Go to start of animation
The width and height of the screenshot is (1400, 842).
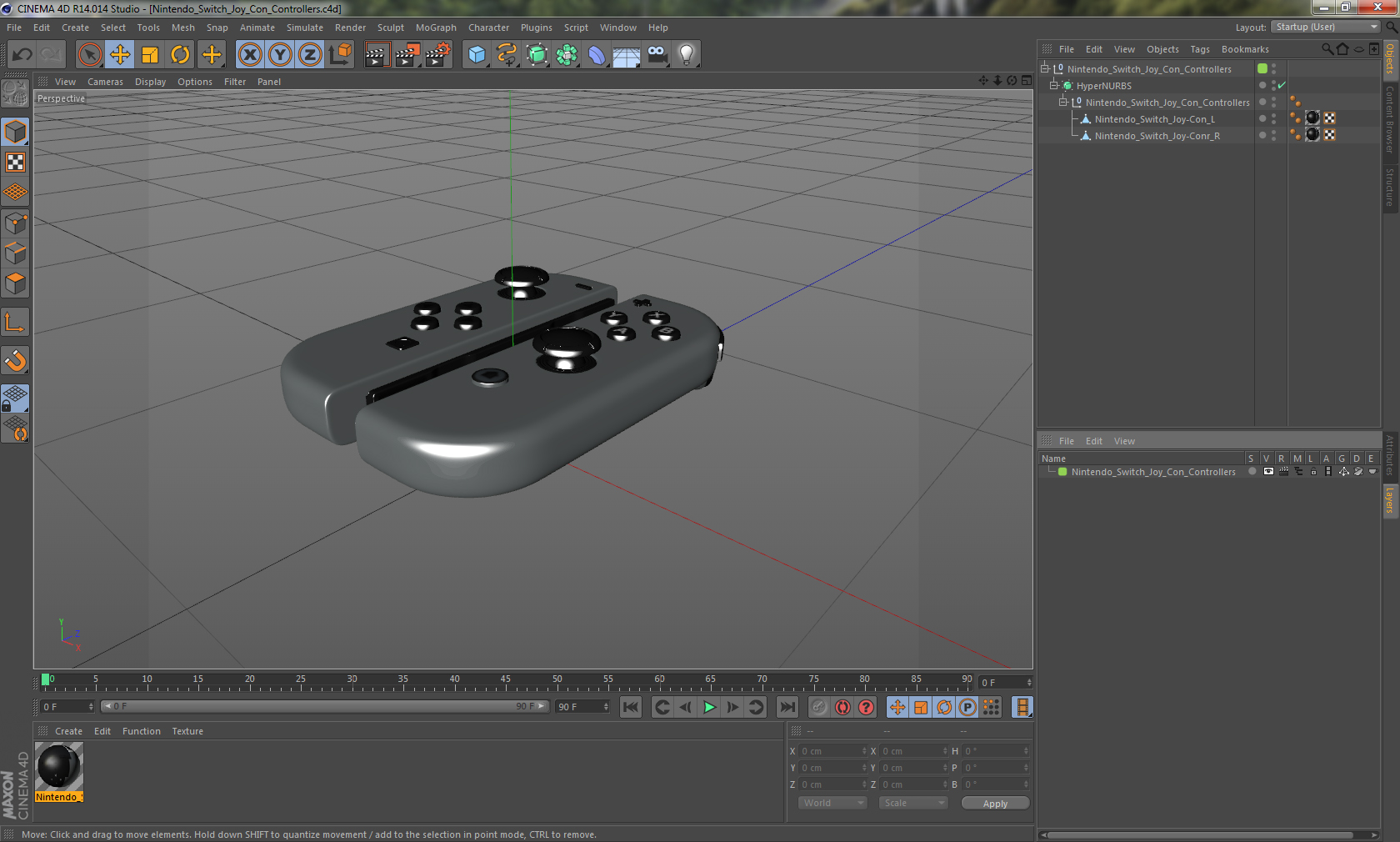pos(631,707)
